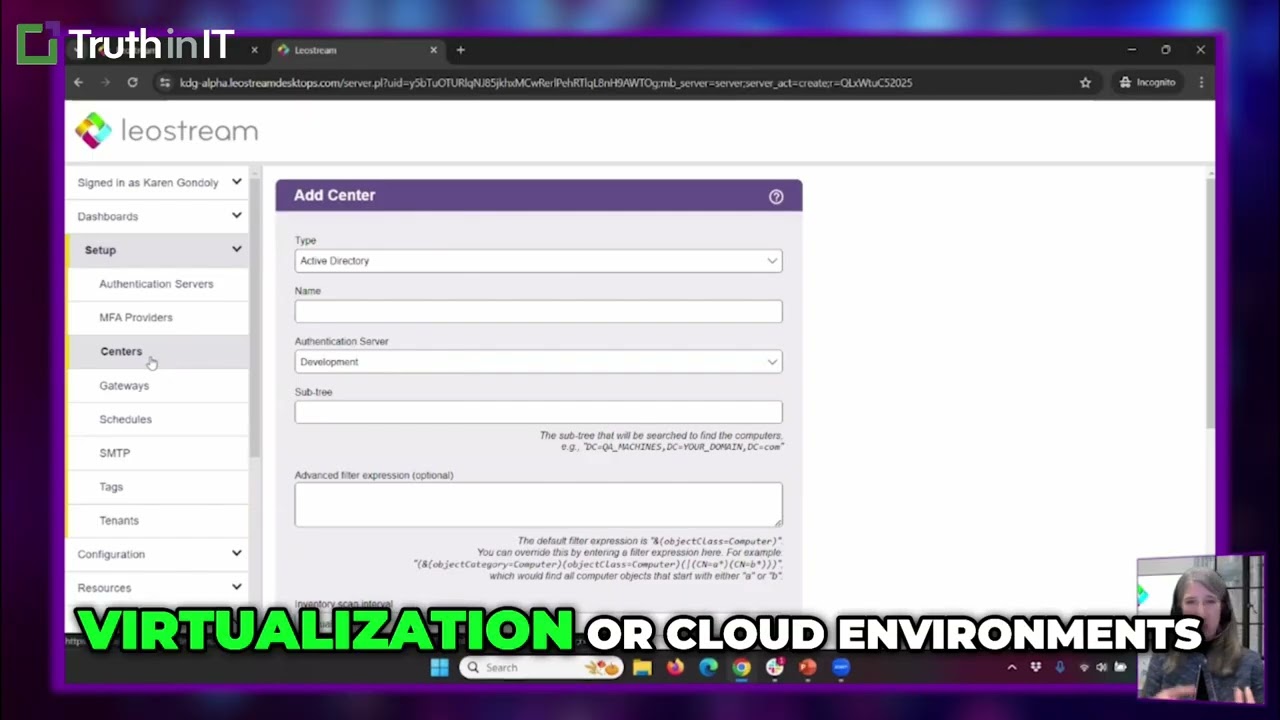Screen dimensions: 1280x720
Task: Open Authentication Servers in the sidebar
Action: point(156,284)
